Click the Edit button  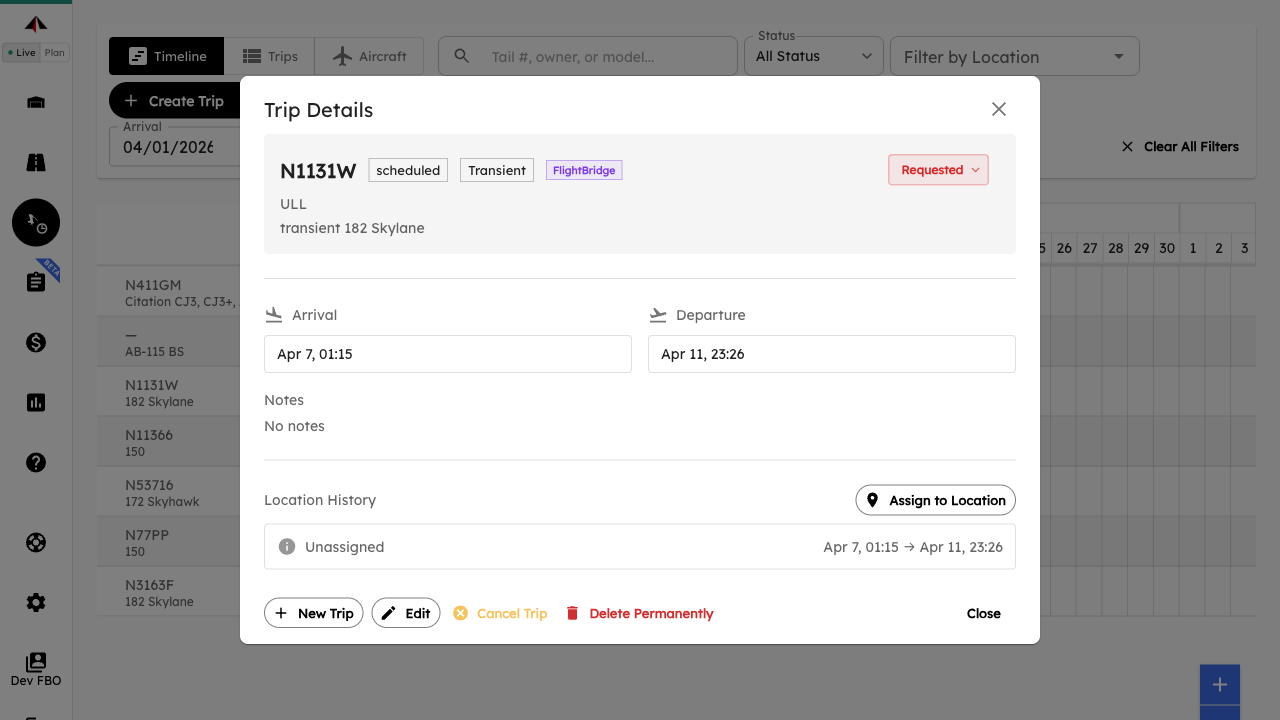click(x=406, y=614)
